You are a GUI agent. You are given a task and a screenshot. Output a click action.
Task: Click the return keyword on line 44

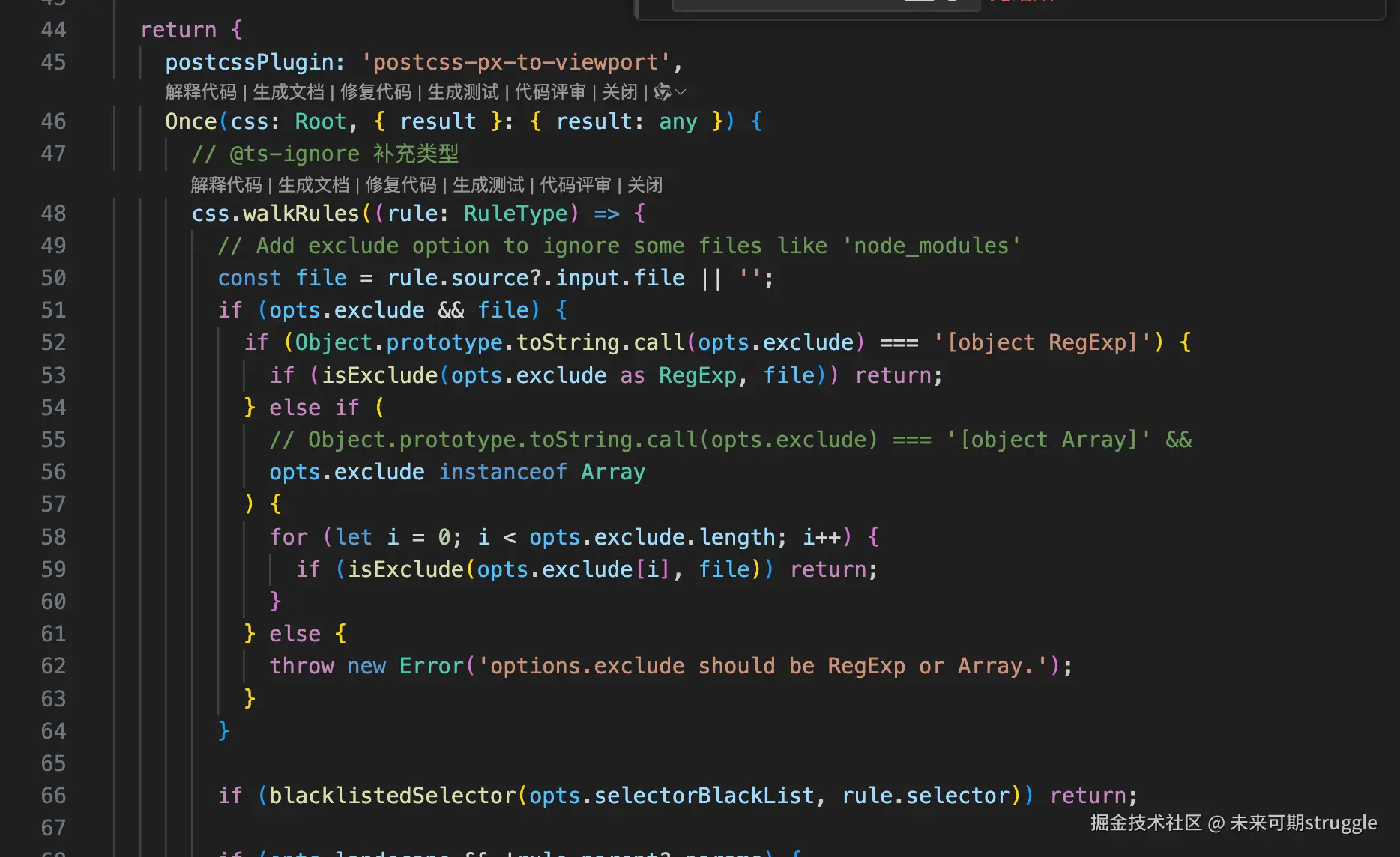tap(178, 30)
